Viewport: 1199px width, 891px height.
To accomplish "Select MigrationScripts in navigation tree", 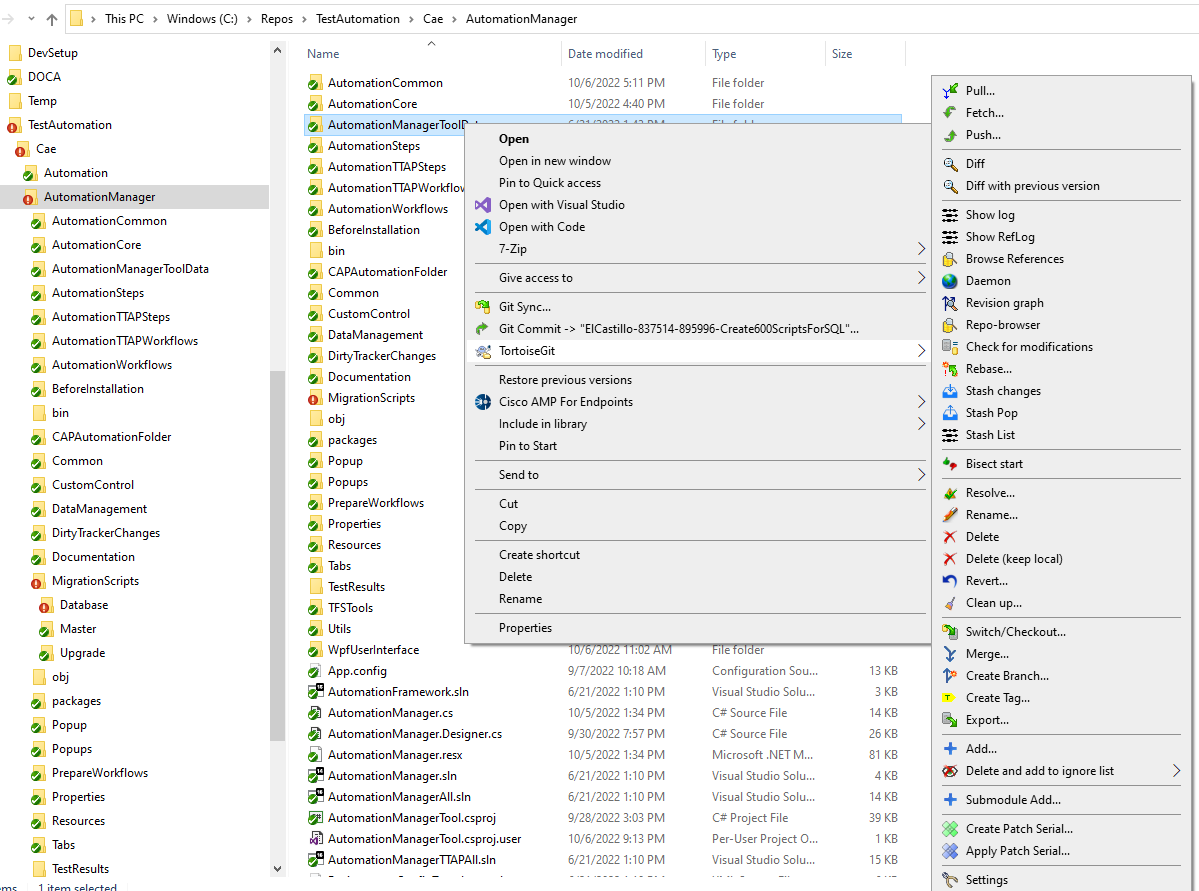I will click(95, 581).
